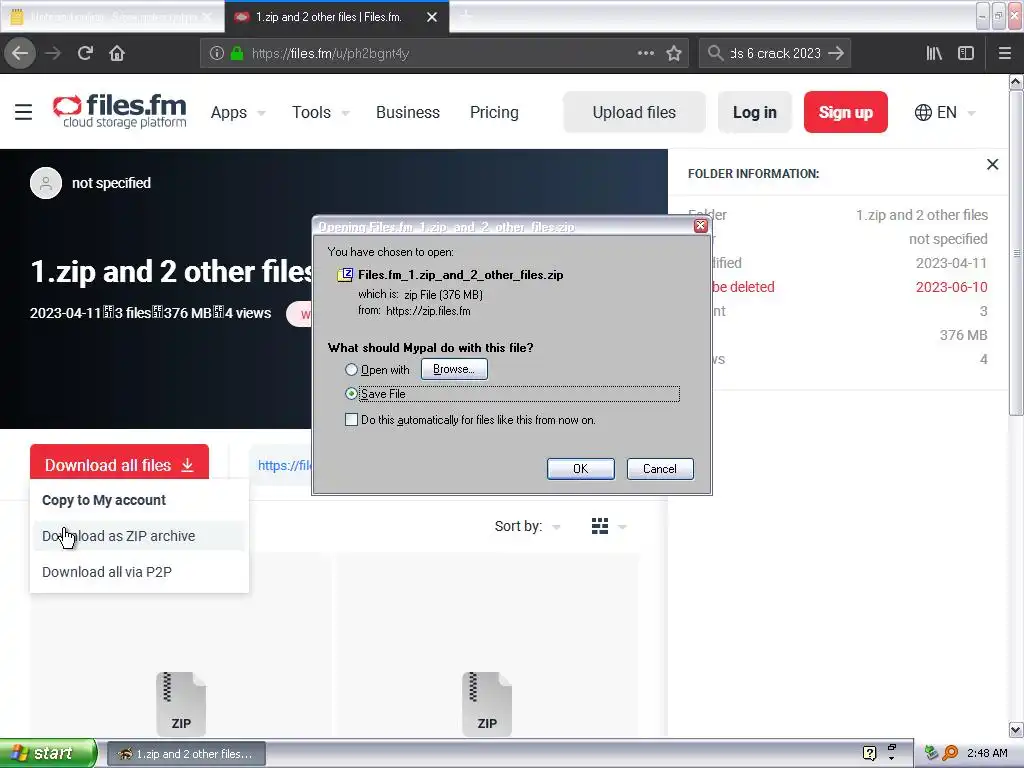The image size is (1024, 768).
Task: Open the site information icon in address bar
Action: (x=217, y=54)
